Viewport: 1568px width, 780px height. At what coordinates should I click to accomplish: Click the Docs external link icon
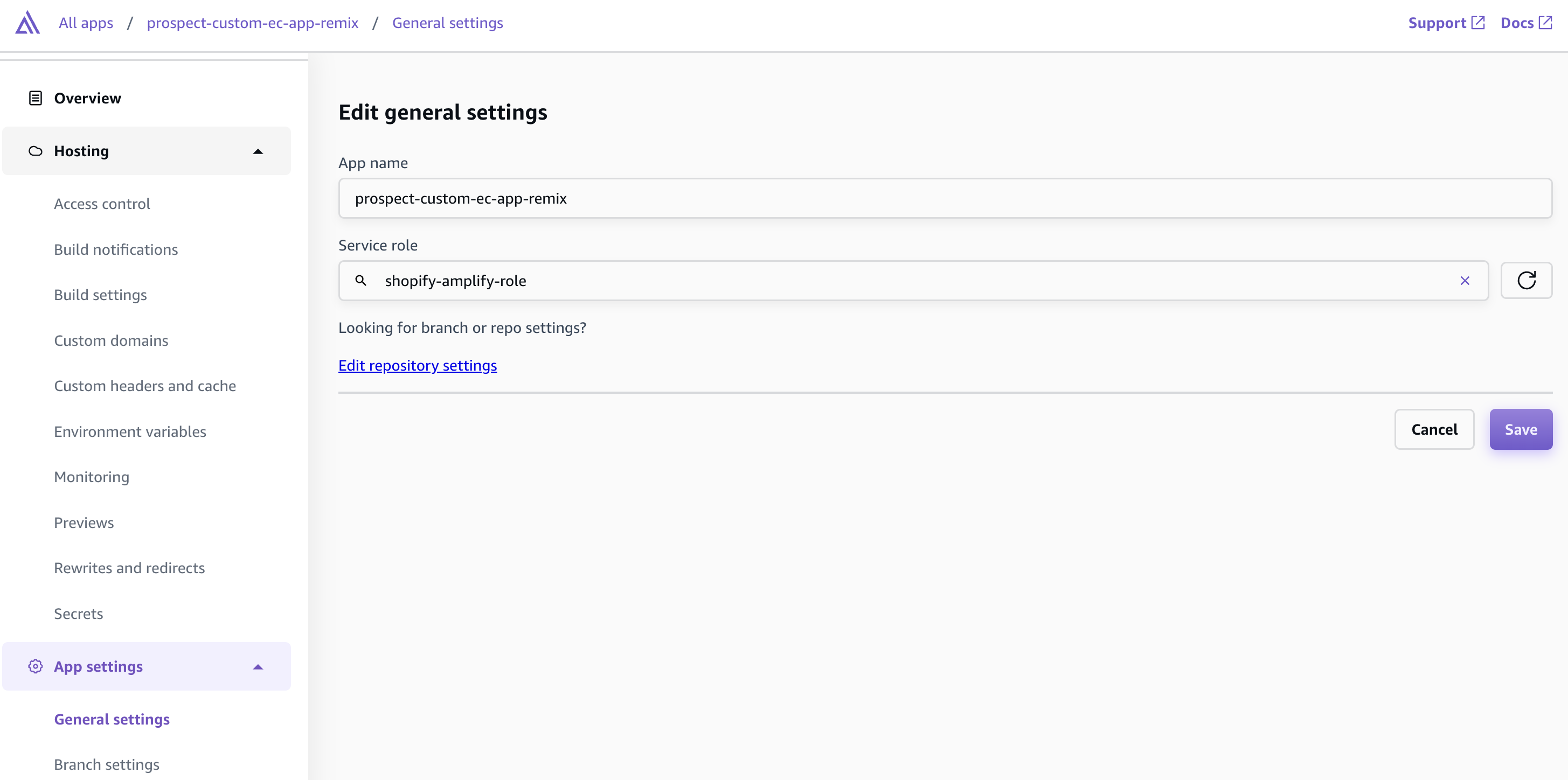[x=1545, y=23]
